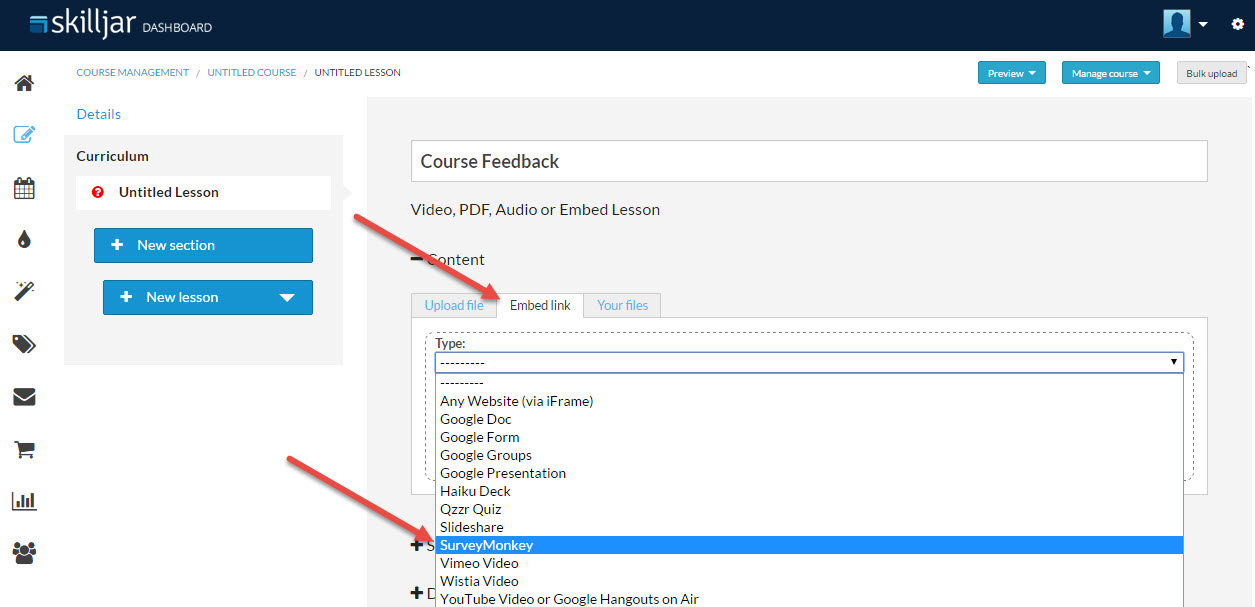Click the Untitled Lesson breadcrumb text
This screenshot has height=607, width=1255.
tap(357, 73)
